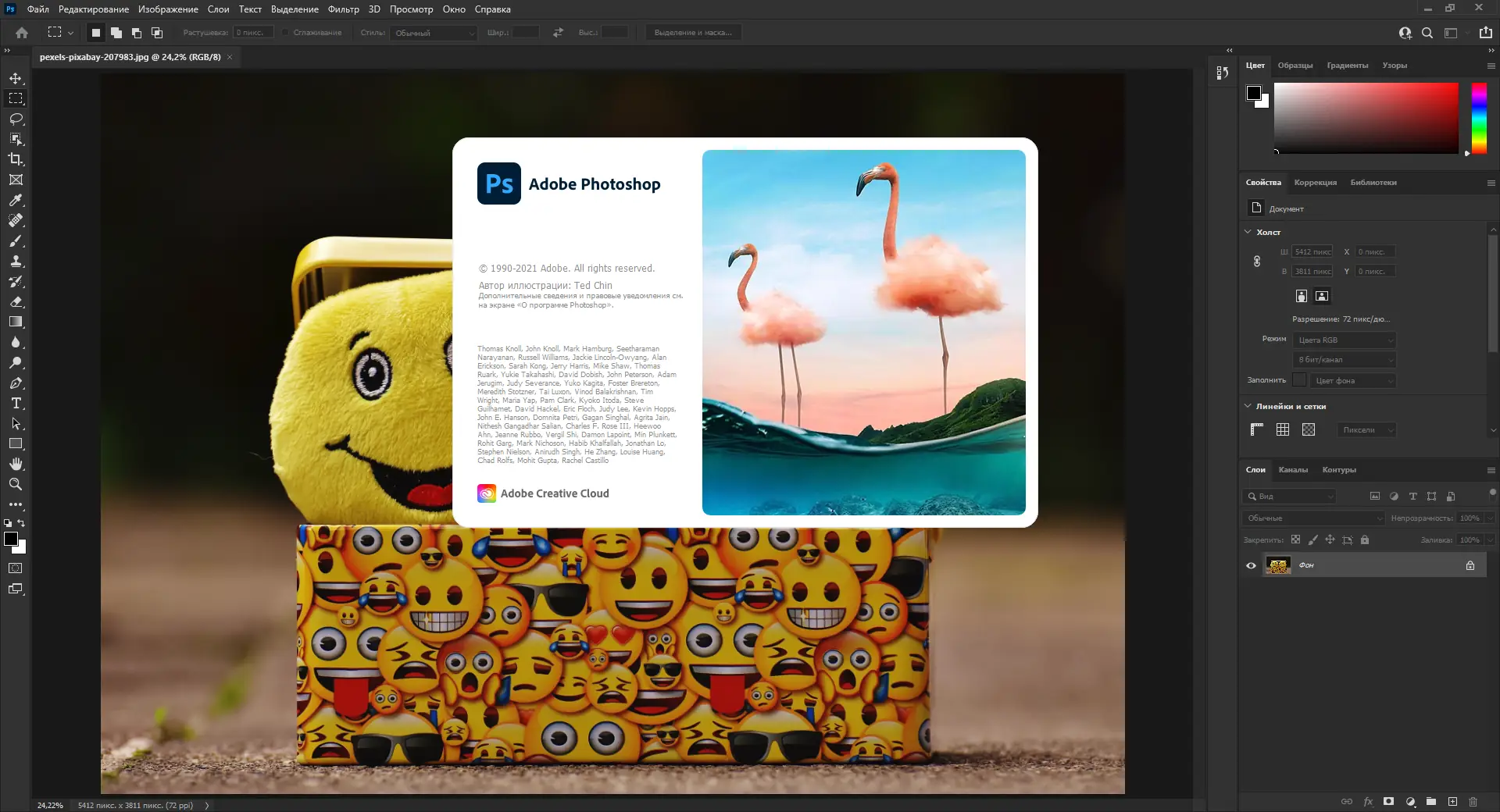Select the Brush tool

click(16, 241)
